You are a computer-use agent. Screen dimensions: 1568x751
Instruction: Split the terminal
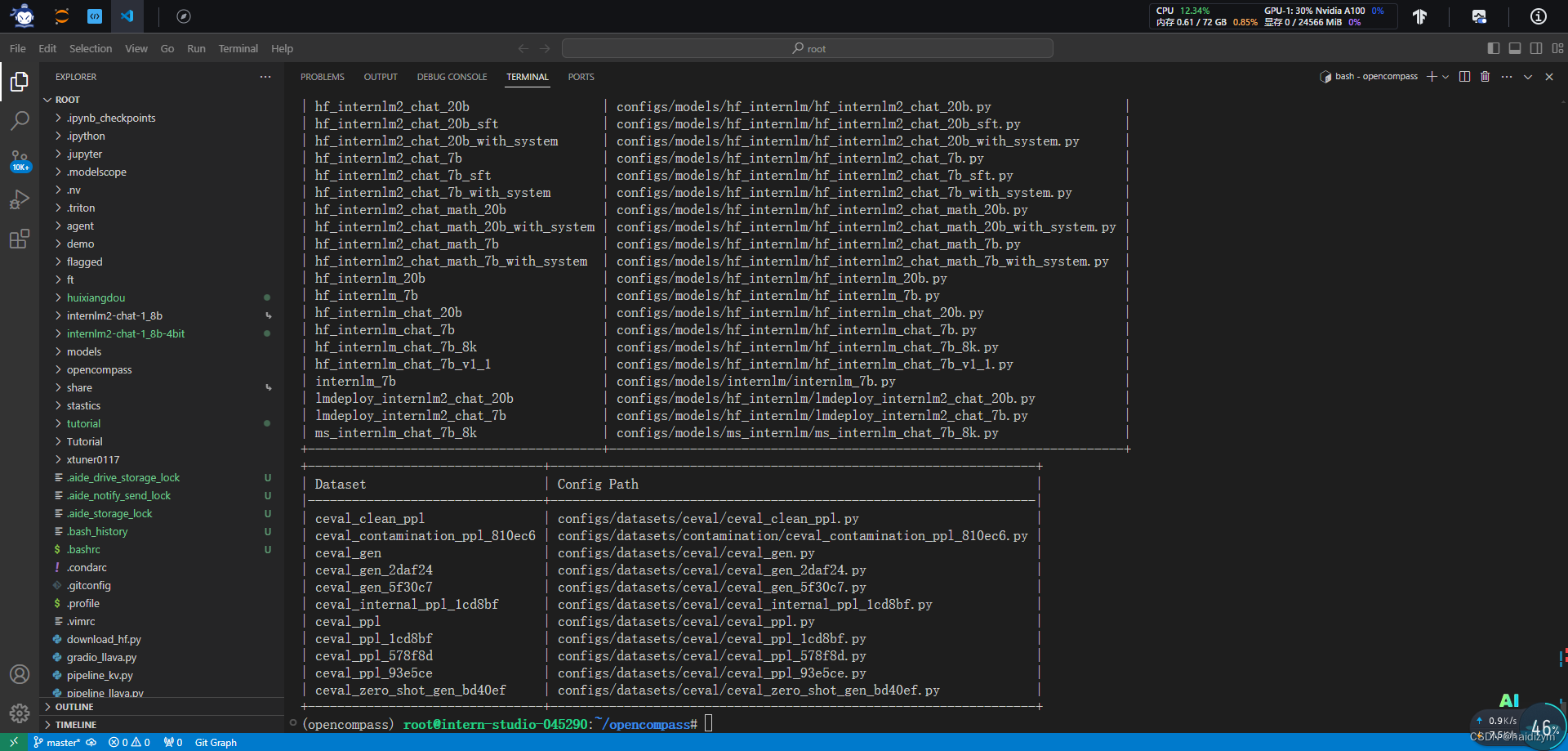[x=1464, y=77]
